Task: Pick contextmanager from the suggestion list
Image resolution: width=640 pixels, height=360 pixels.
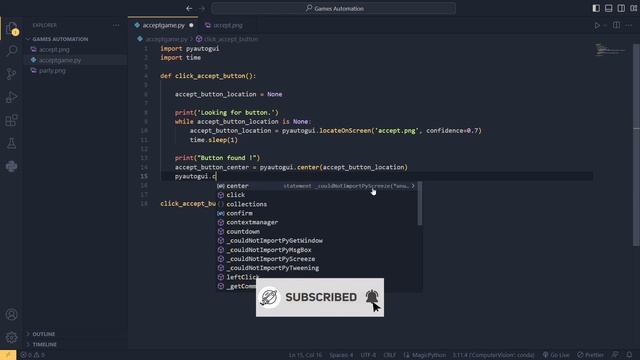Action: click(317, 222)
